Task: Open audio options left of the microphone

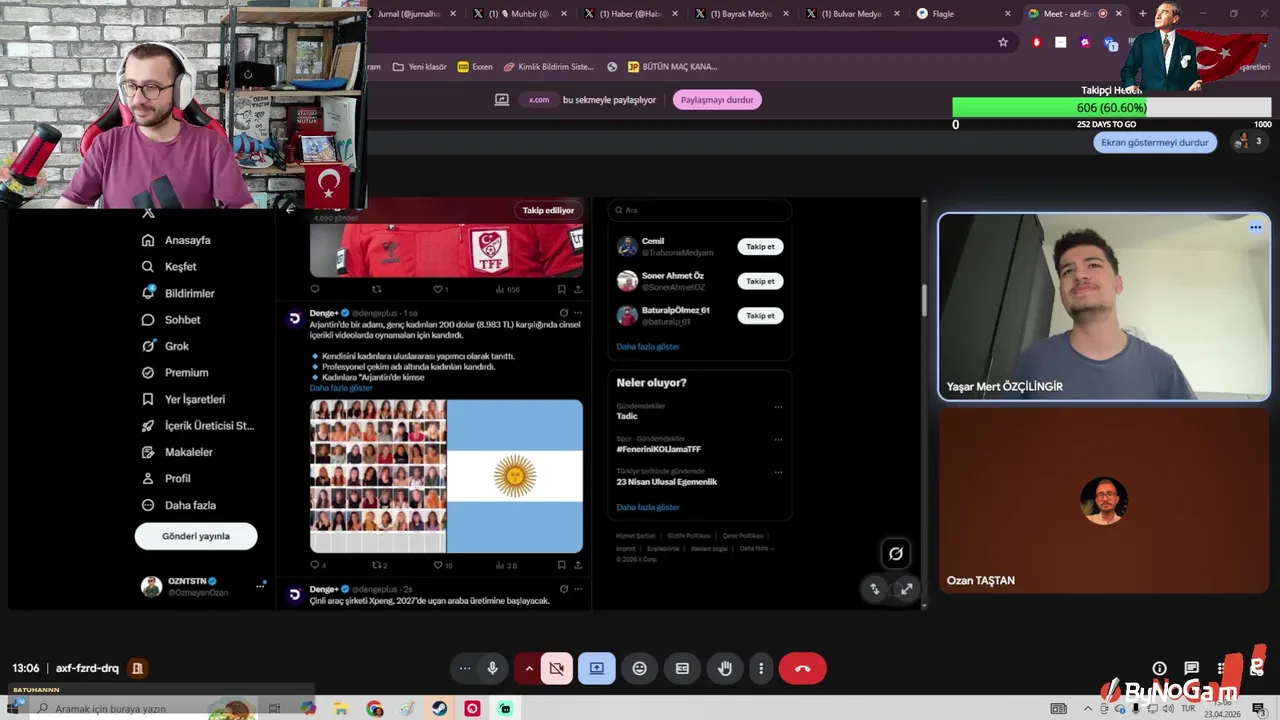Action: pyautogui.click(x=465, y=668)
